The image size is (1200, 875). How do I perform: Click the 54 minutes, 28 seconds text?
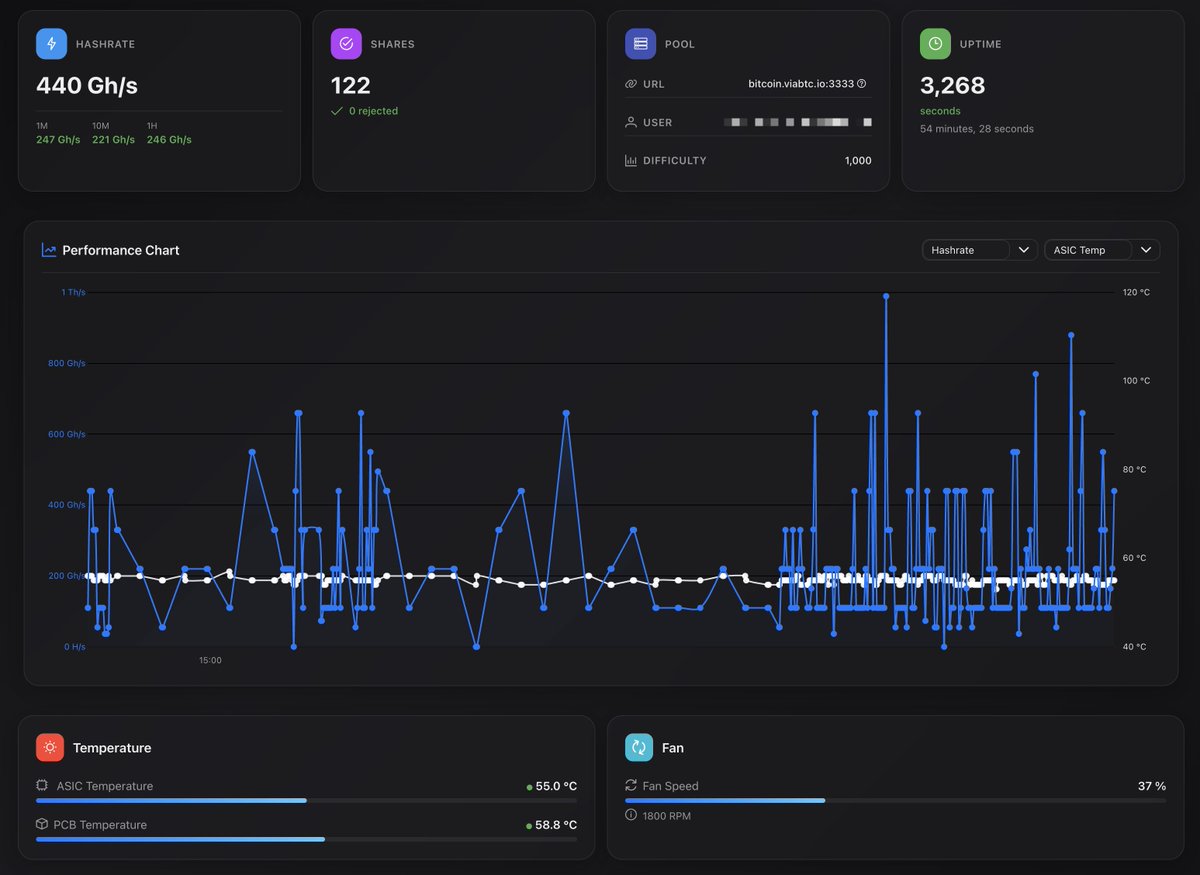[977, 129]
